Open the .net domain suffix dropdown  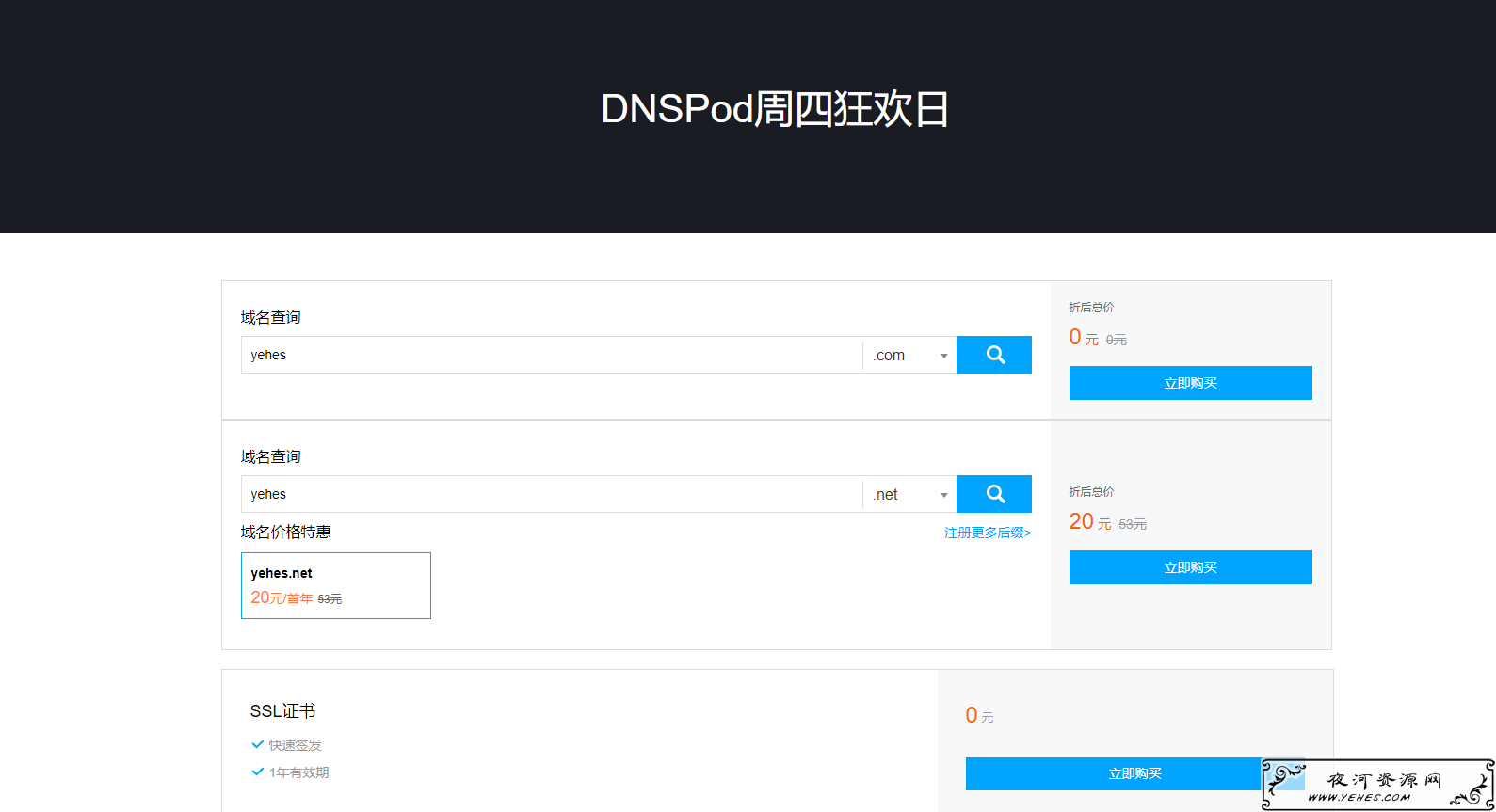909,494
